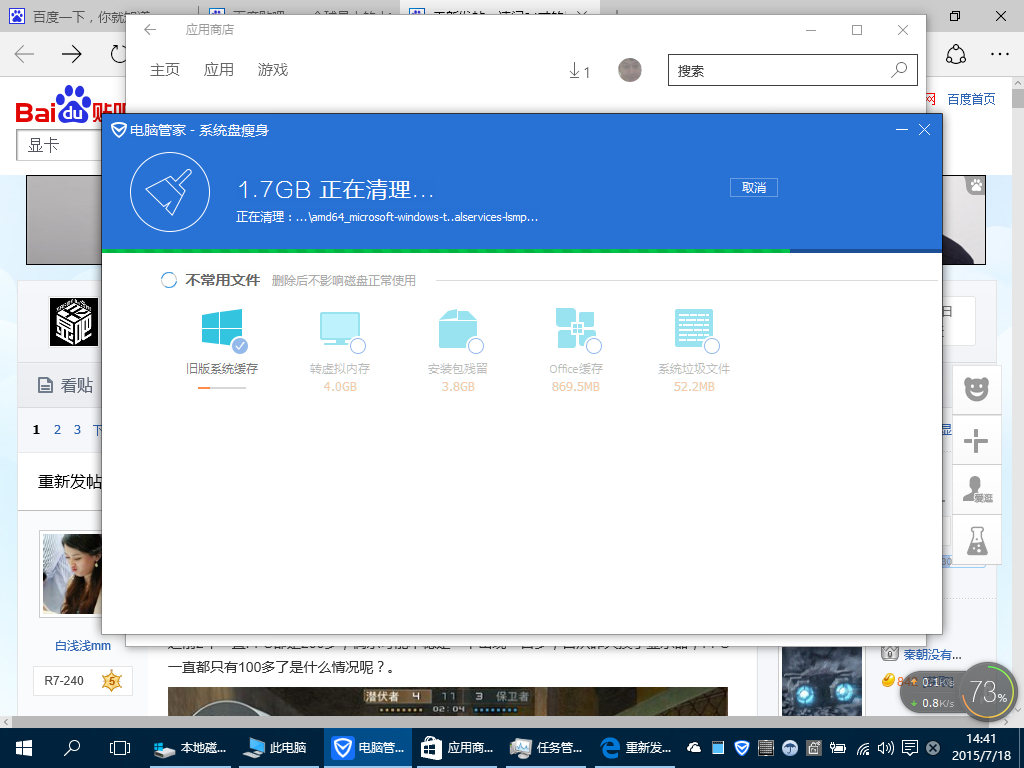The image size is (1024, 768).
Task: Open the 游戏 tab in 应用商店
Action: coord(272,70)
